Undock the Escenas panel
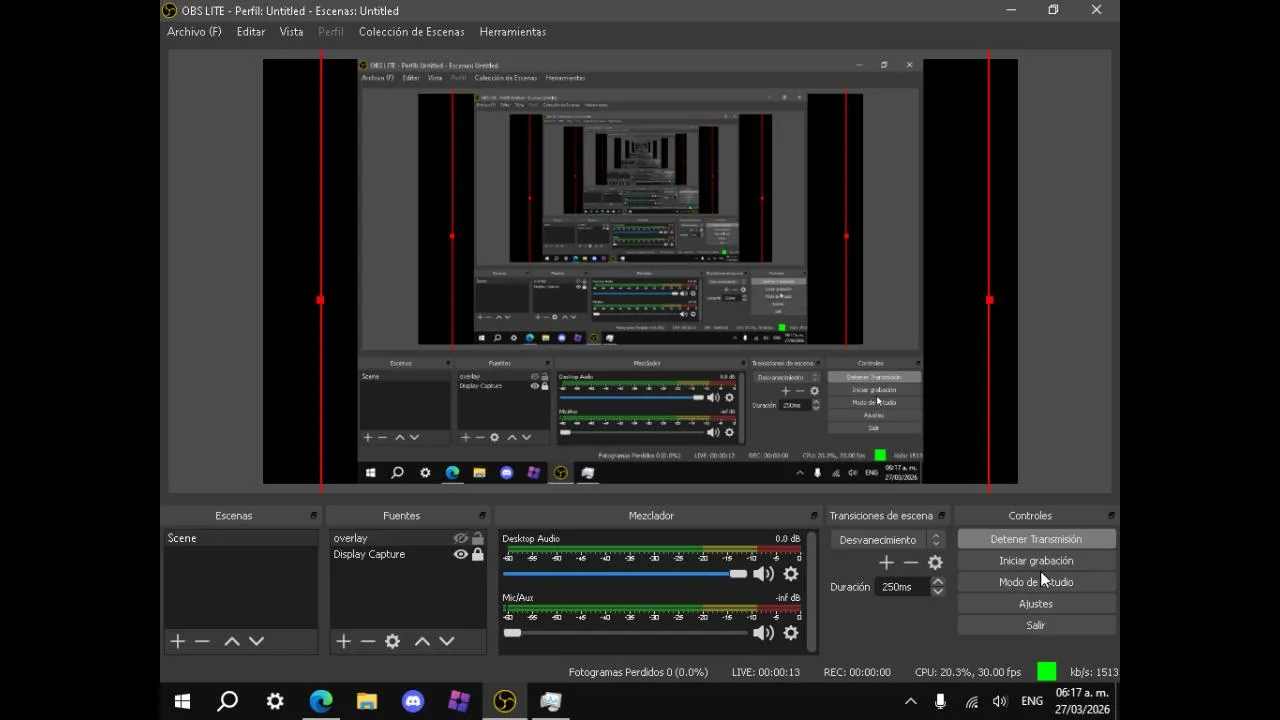The height and width of the screenshot is (720, 1280). point(313,516)
